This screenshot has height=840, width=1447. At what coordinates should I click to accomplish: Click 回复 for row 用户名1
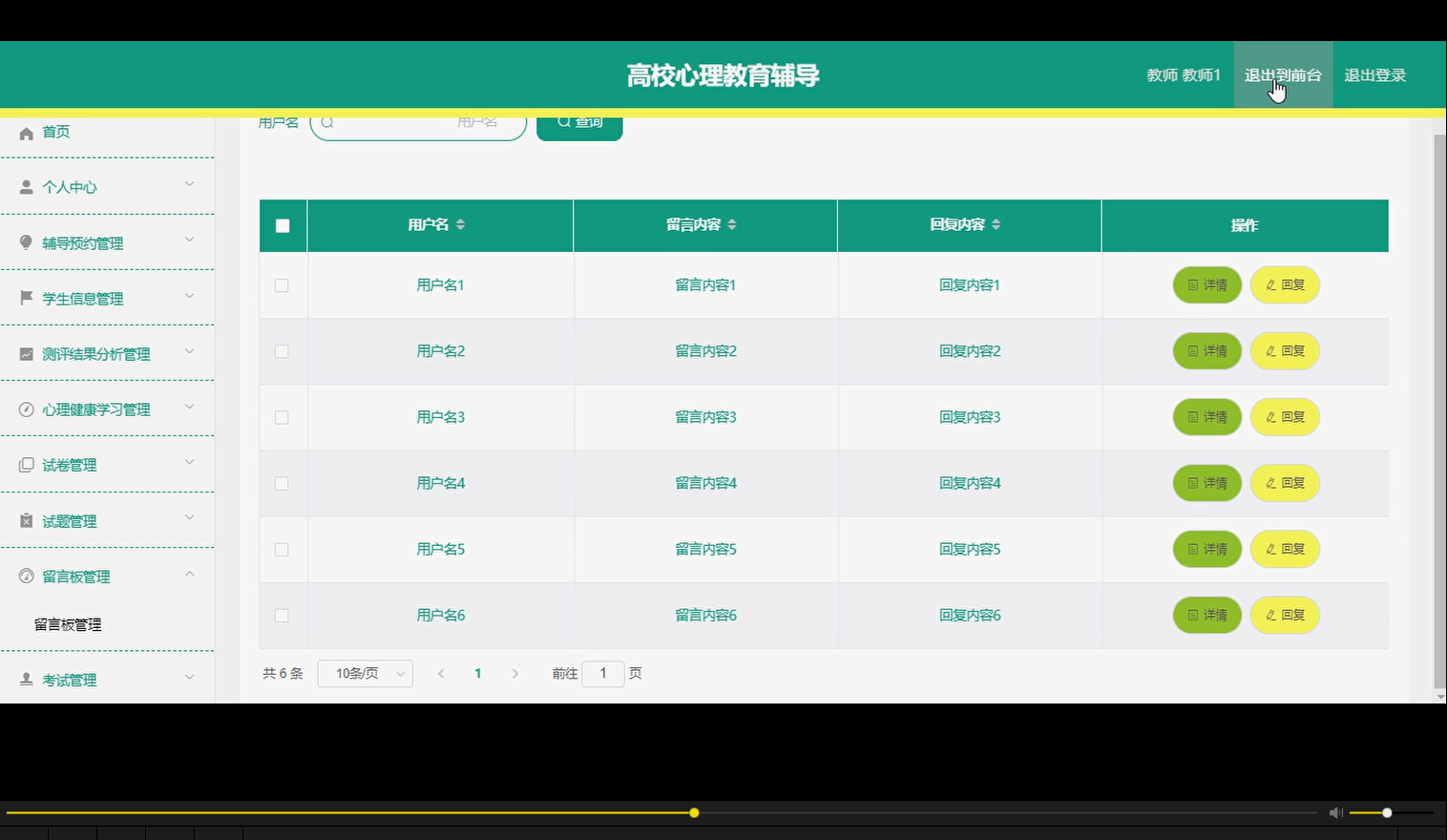(x=1285, y=284)
